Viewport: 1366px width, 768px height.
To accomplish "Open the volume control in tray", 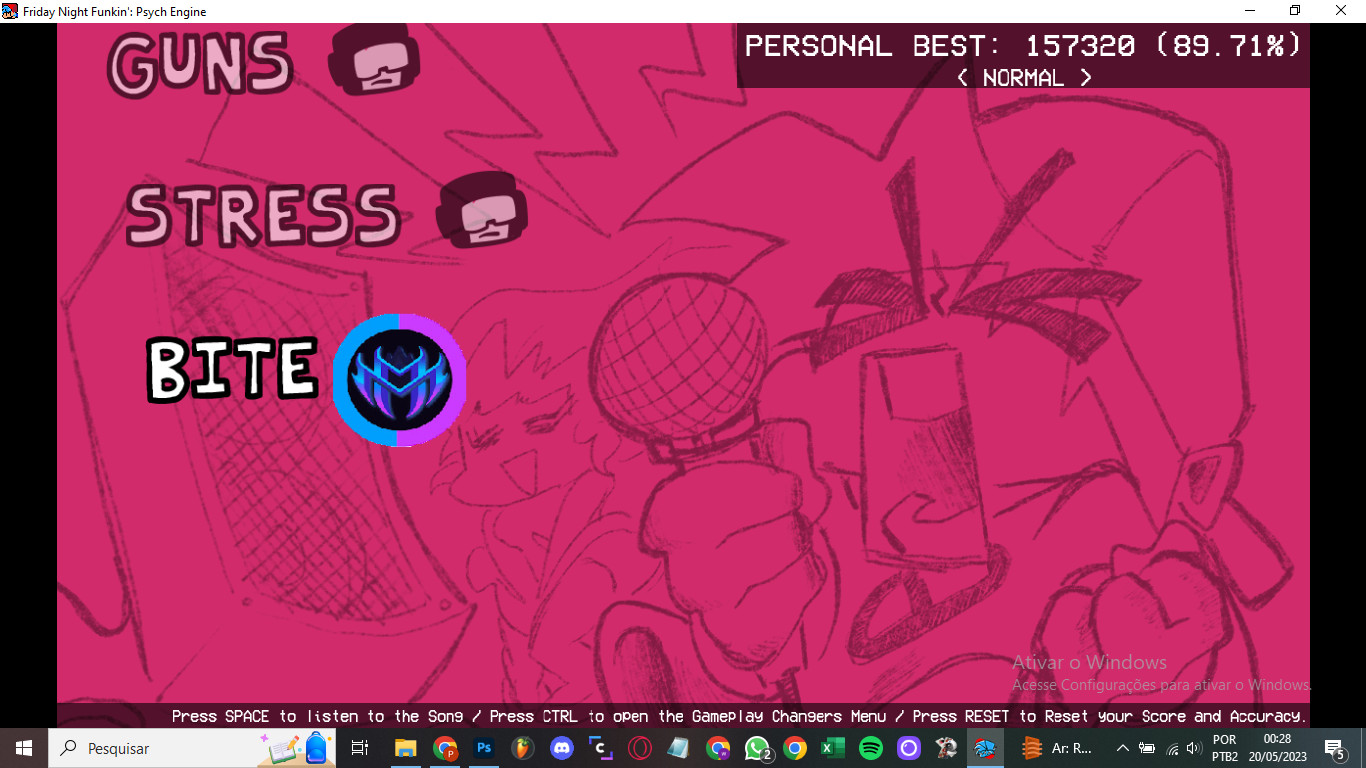I will [x=1192, y=748].
